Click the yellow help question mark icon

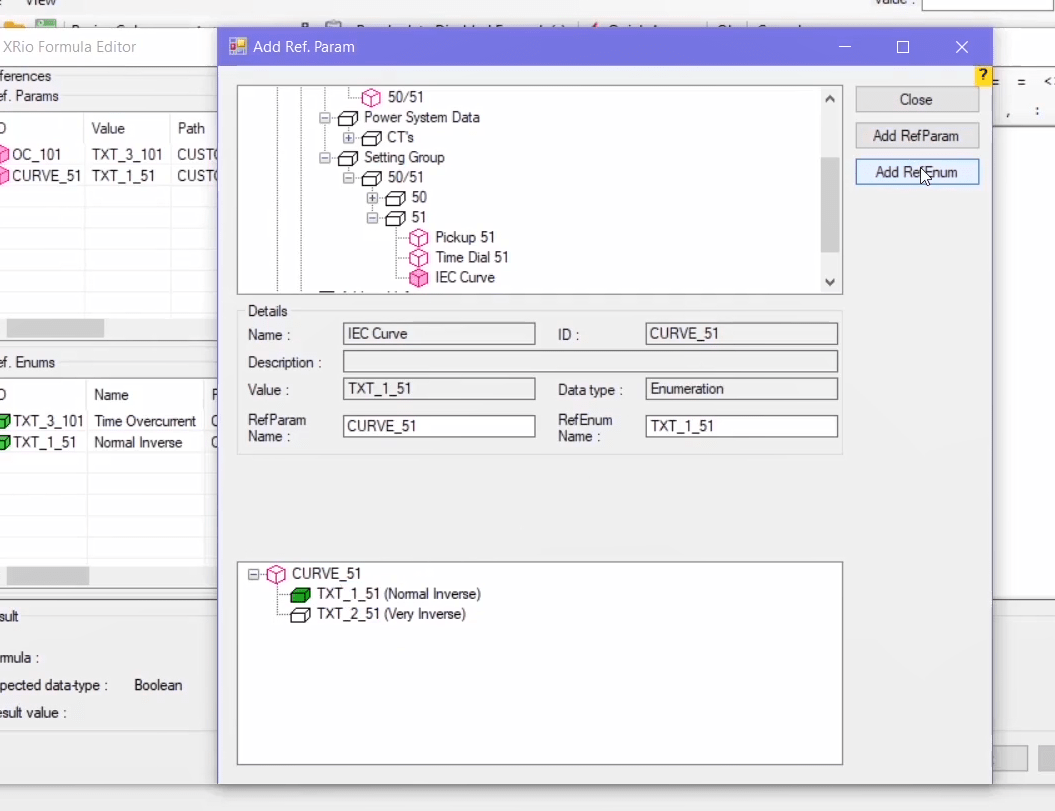(x=983, y=76)
